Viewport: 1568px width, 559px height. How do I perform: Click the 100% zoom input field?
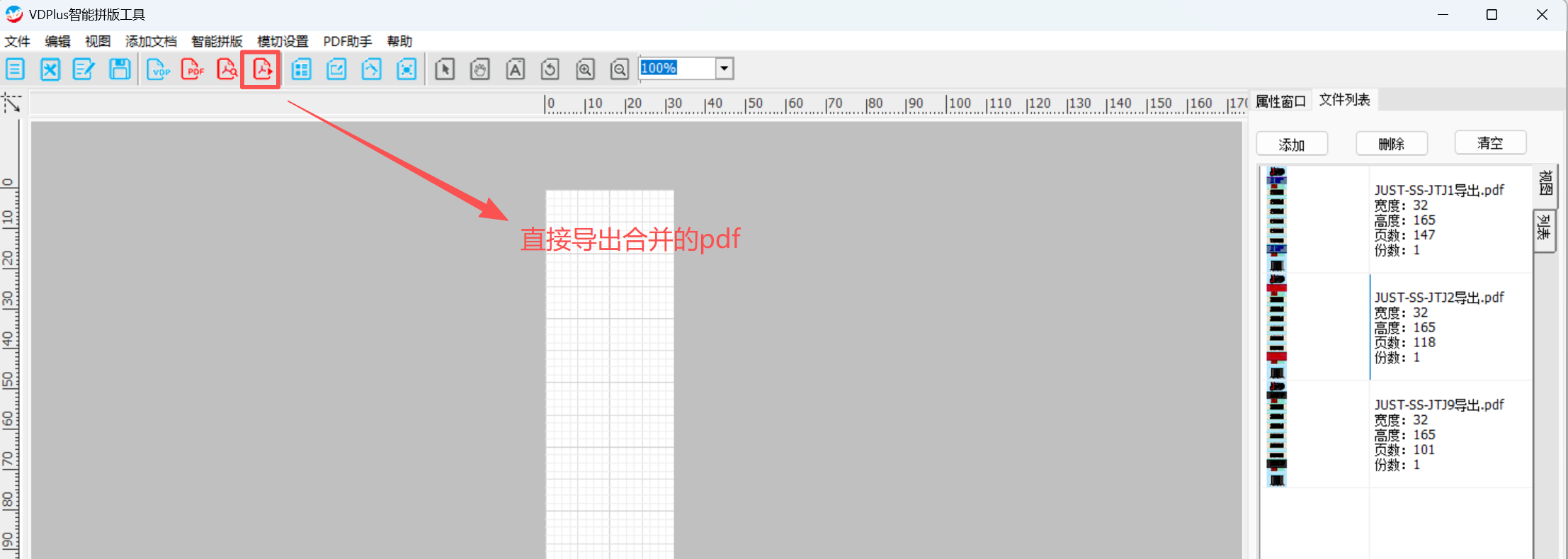click(x=677, y=69)
